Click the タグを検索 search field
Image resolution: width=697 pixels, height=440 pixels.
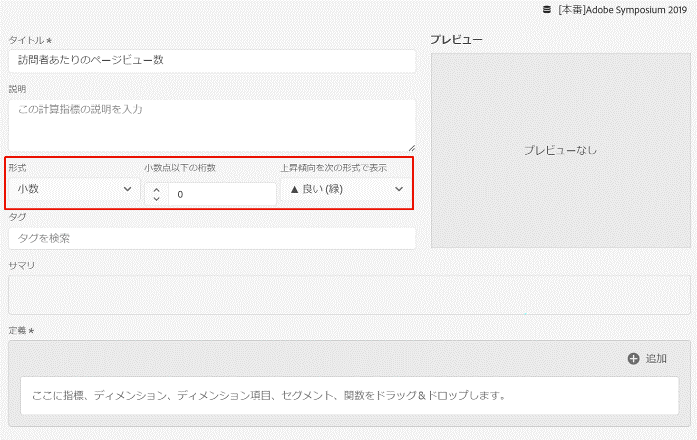pos(211,238)
